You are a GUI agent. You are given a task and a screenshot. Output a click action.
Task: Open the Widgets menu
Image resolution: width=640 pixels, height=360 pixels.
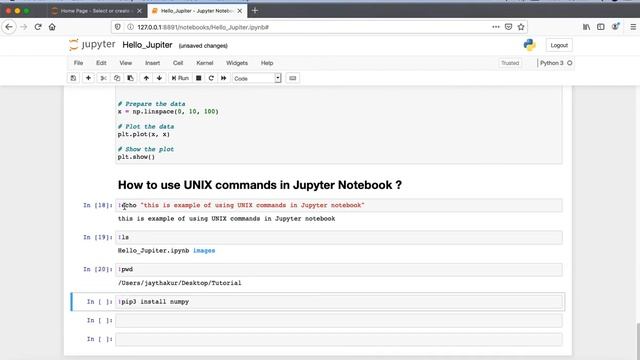(x=237, y=63)
